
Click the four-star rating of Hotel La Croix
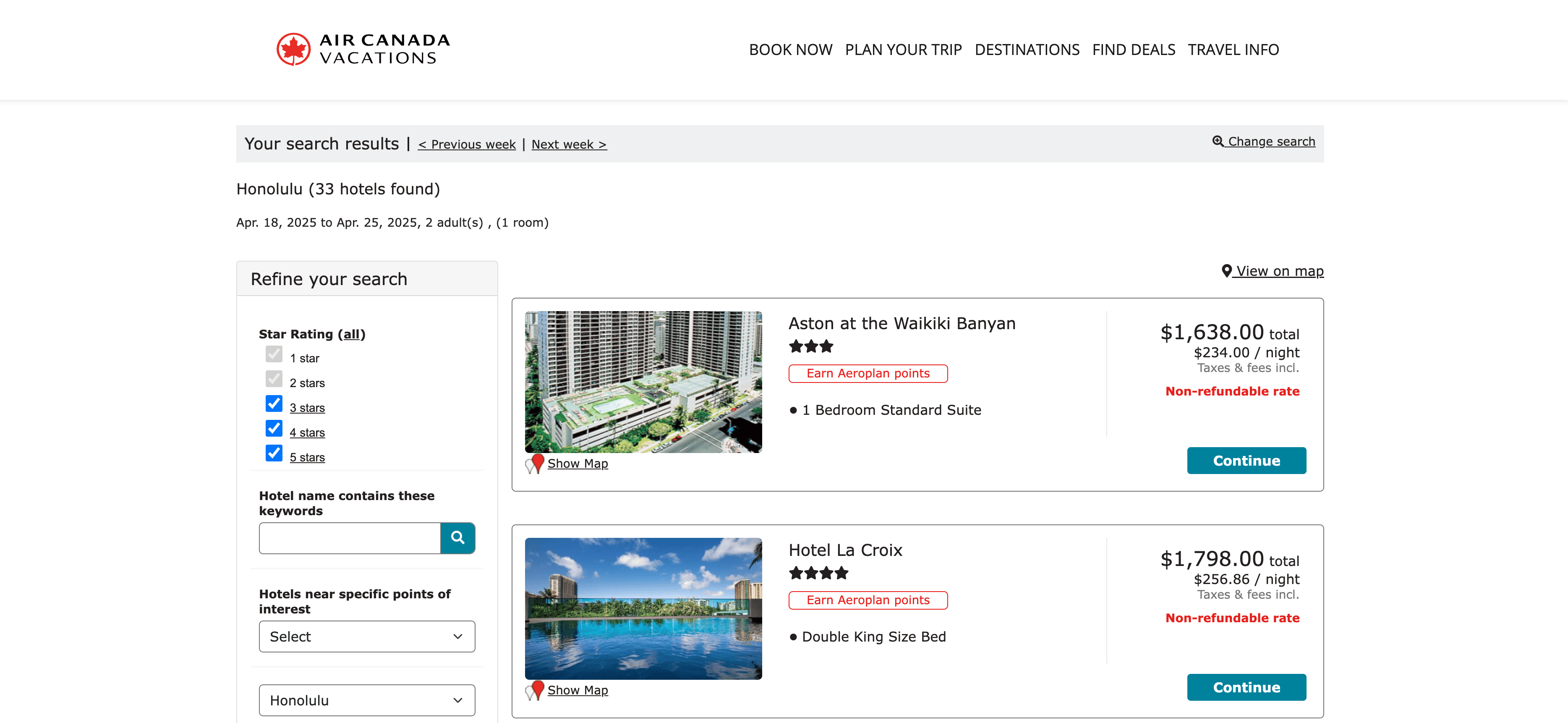(818, 573)
